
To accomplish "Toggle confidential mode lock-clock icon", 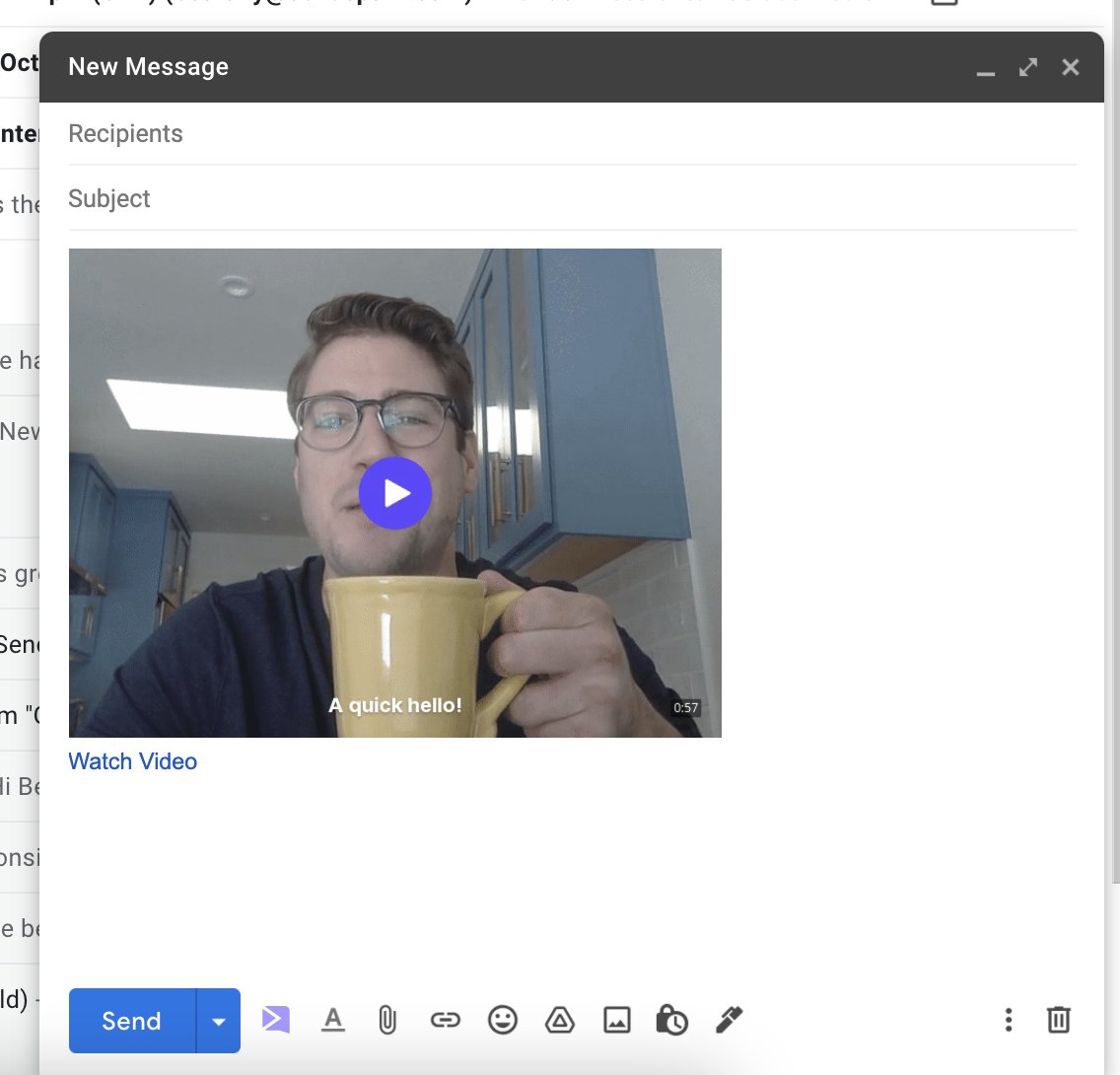I will pyautogui.click(x=672, y=1020).
